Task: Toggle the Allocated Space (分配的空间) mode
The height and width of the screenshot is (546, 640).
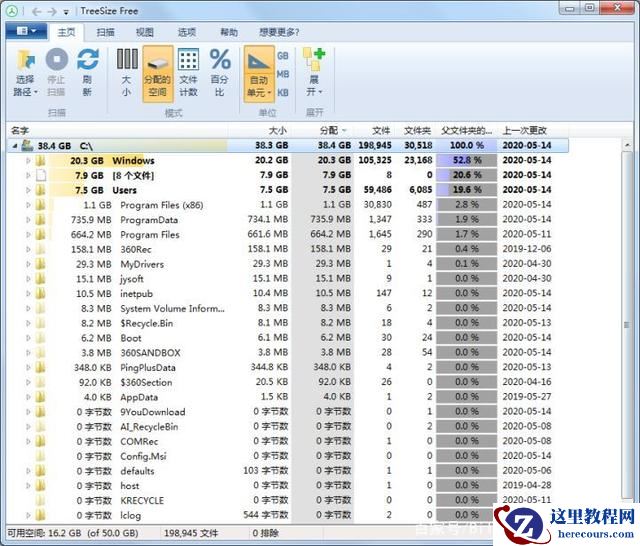Action: click(x=158, y=74)
